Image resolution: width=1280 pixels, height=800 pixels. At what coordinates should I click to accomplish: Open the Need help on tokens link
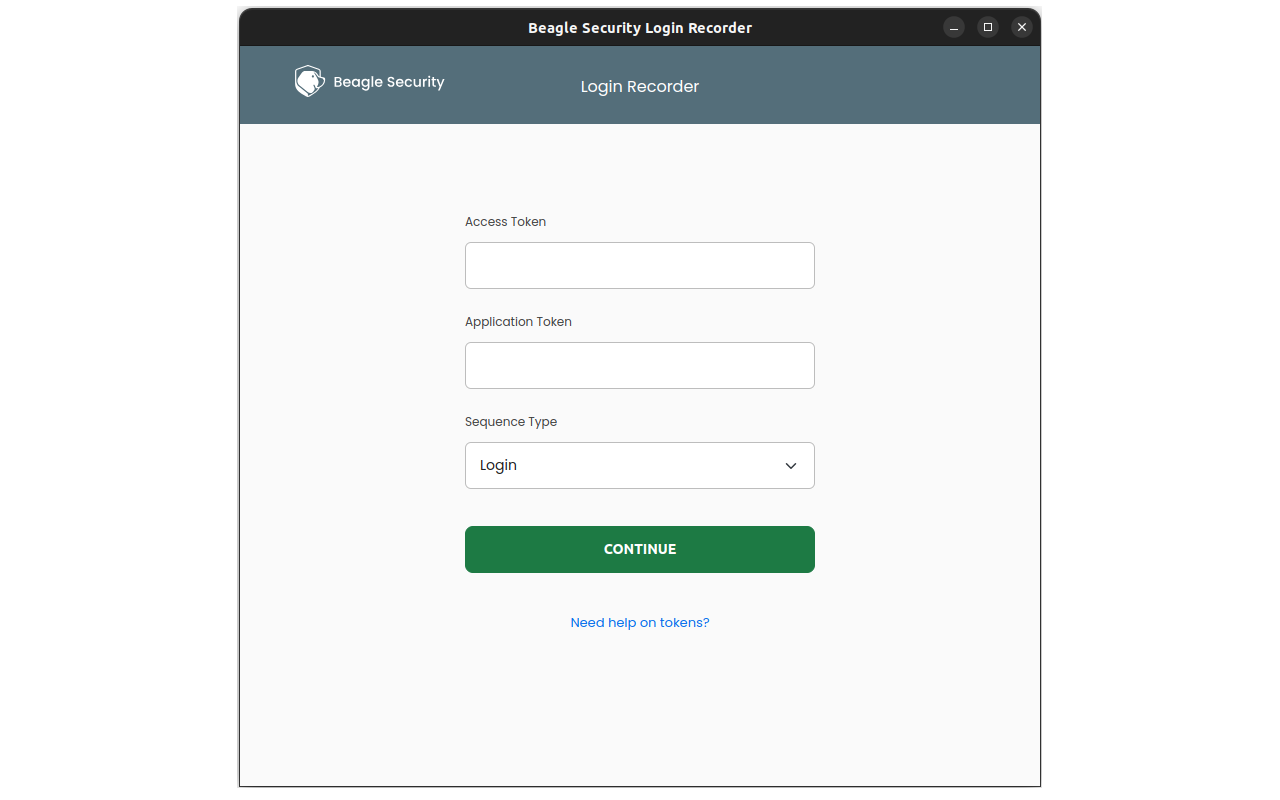pos(639,623)
